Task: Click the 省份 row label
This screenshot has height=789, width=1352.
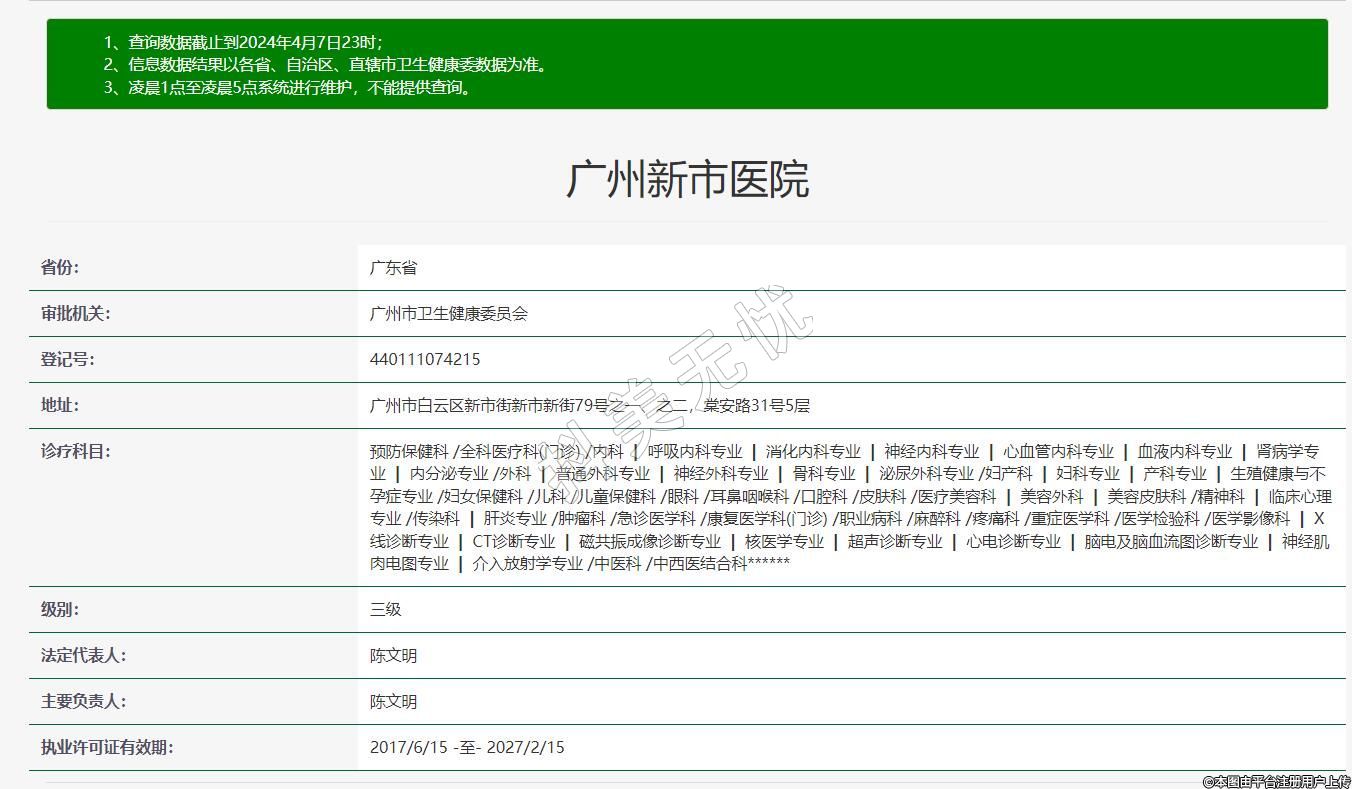Action: pyautogui.click(x=60, y=268)
